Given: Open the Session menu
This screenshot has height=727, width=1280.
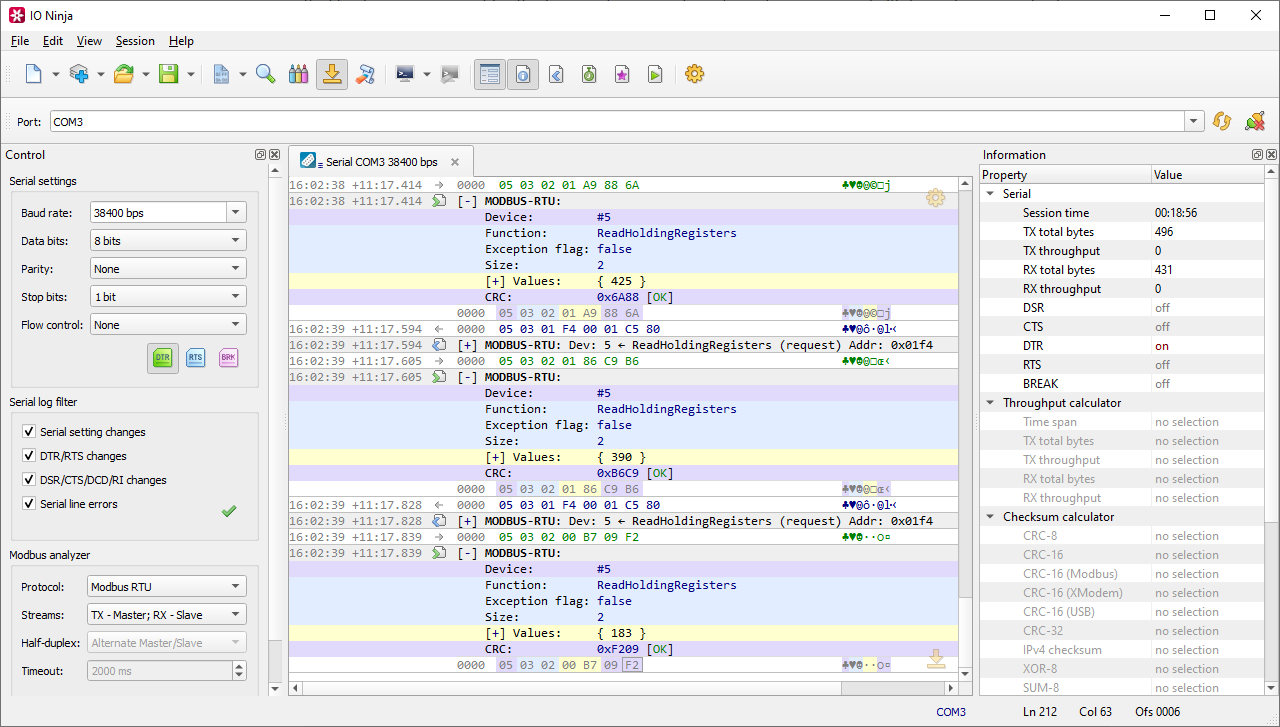Looking at the screenshot, I should 135,41.
